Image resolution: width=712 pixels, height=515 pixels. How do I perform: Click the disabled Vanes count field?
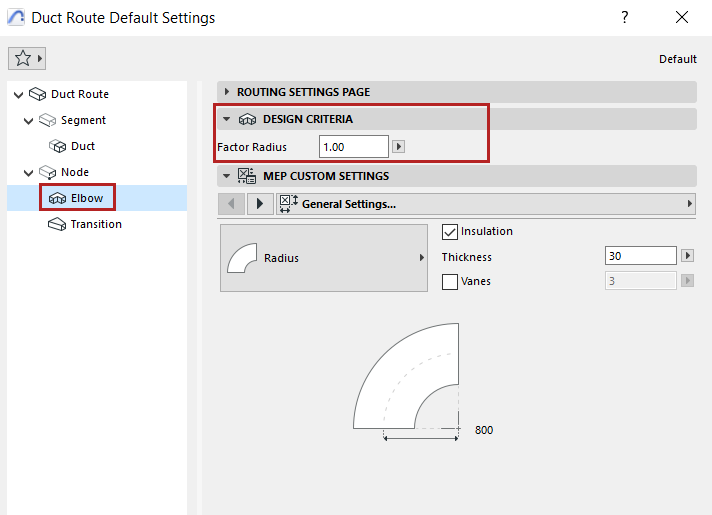click(x=641, y=281)
